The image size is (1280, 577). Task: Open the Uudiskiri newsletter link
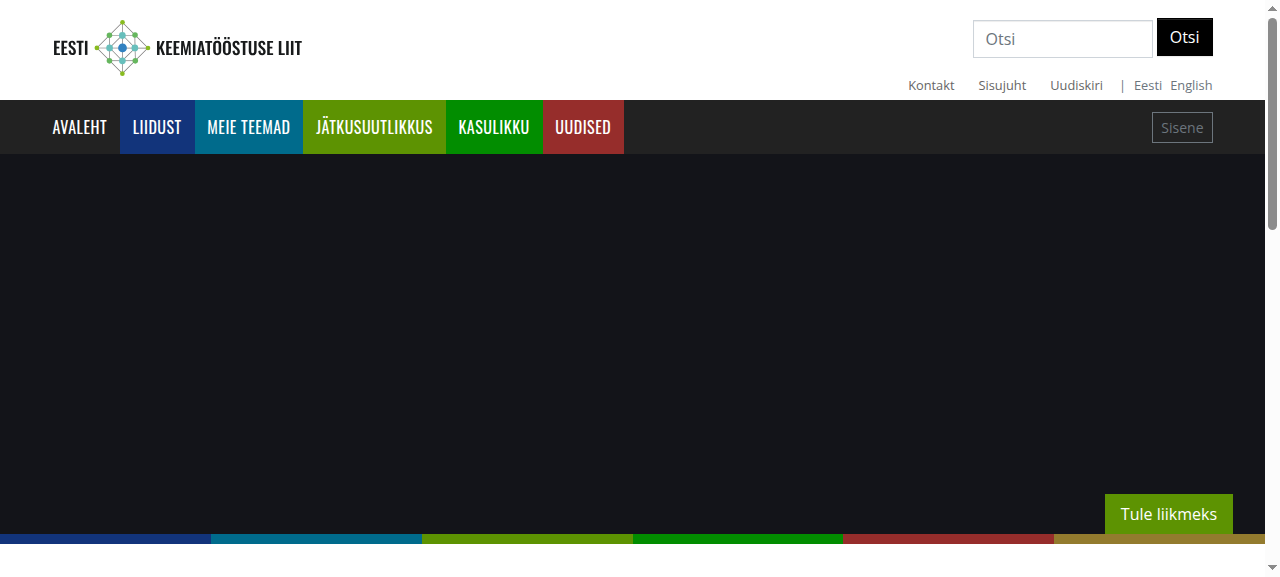click(x=1076, y=86)
